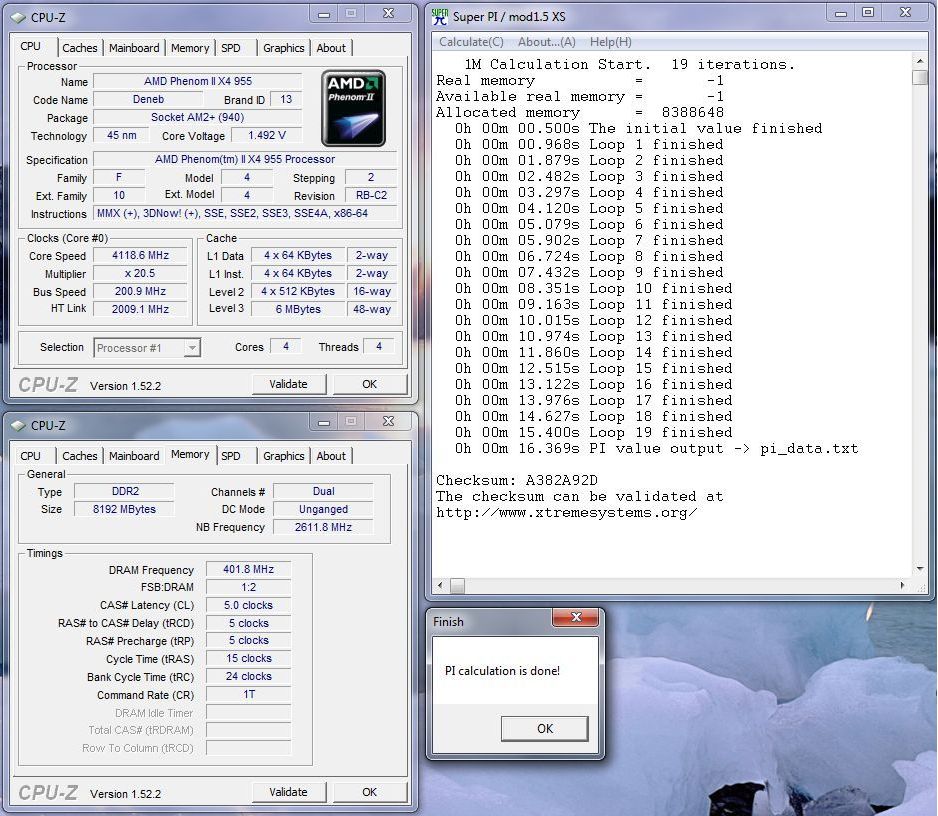Viewport: 938px width, 816px height.
Task: Minimize the bottom CPU-Z window
Action: [324, 422]
